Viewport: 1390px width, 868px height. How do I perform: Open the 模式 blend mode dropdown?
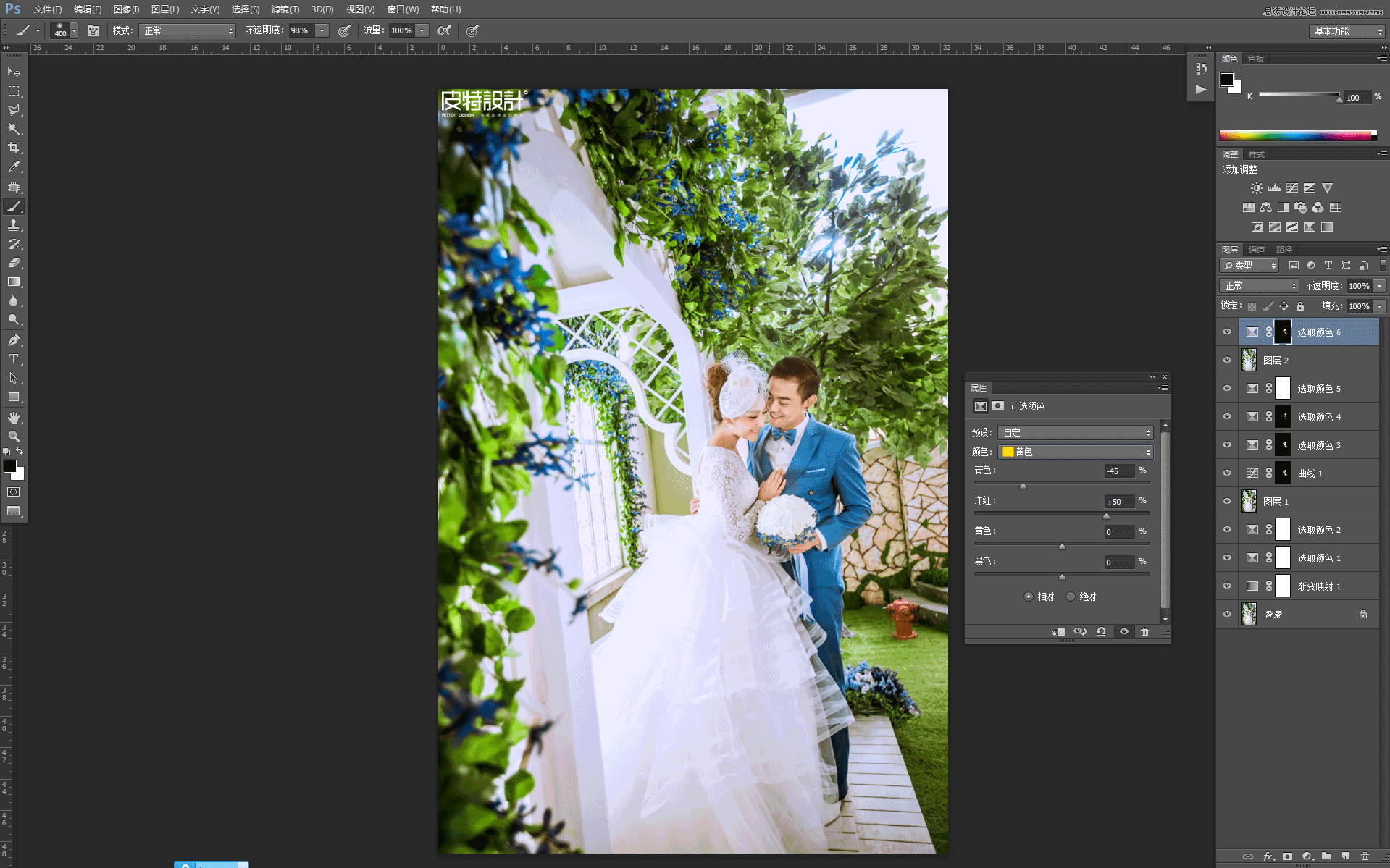point(187,30)
